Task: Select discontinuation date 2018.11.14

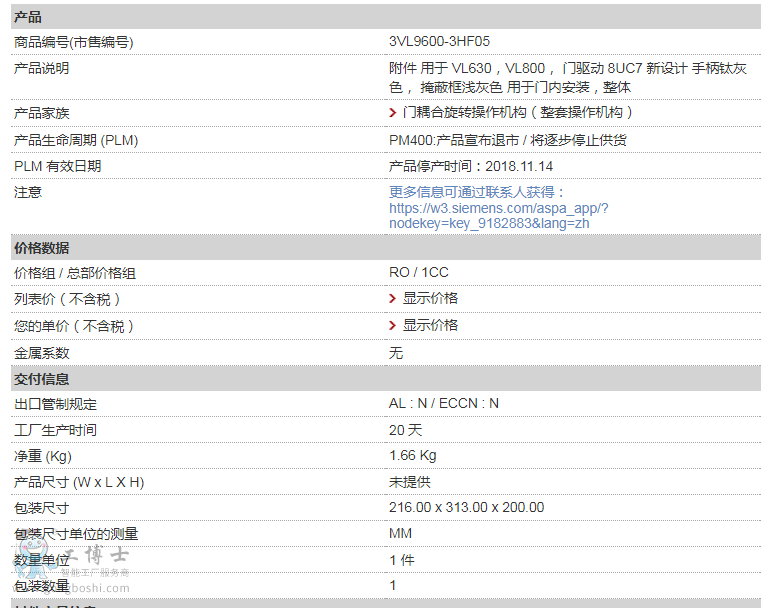Action: pyautogui.click(x=519, y=167)
